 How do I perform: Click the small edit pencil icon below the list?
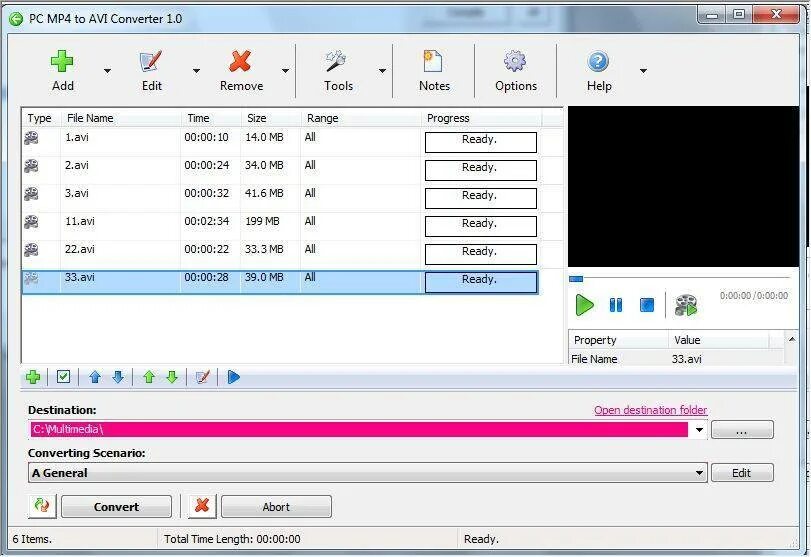tap(203, 377)
